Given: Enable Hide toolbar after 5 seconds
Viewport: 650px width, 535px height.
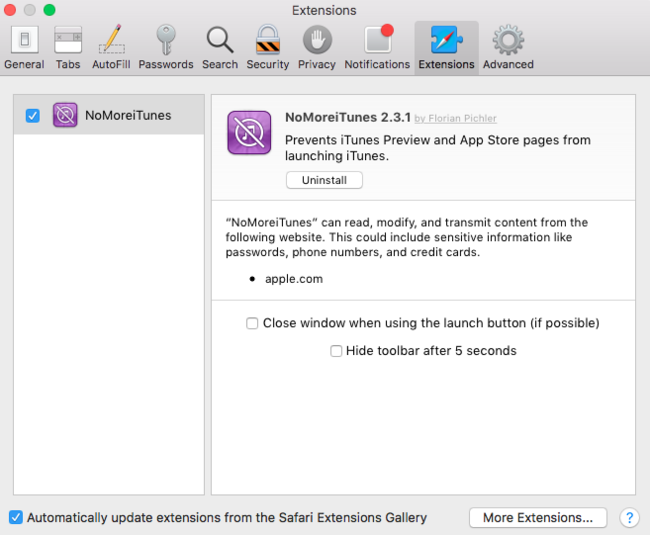Looking at the screenshot, I should pos(336,351).
